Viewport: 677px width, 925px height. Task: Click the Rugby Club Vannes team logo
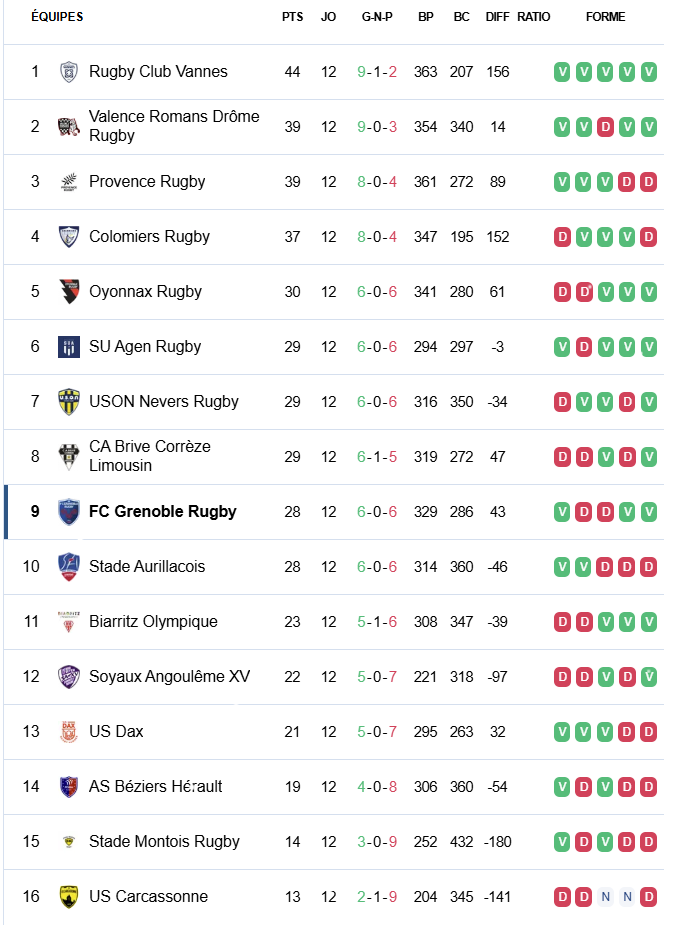69,72
